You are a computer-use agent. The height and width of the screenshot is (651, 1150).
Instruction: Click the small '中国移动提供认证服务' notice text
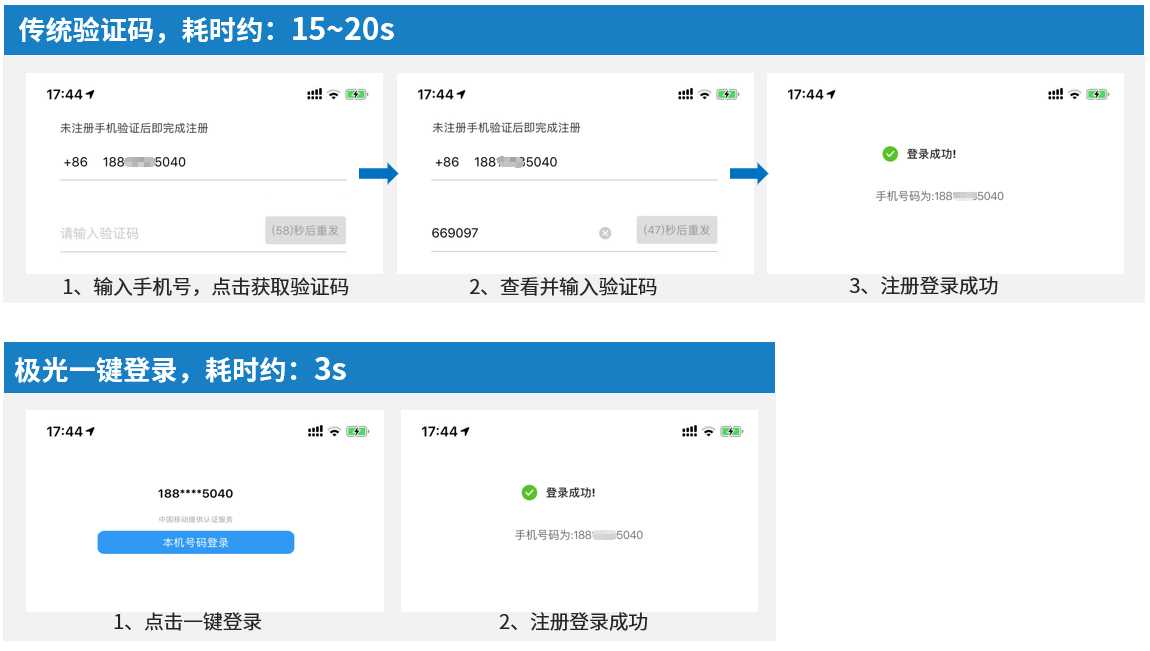tap(196, 519)
